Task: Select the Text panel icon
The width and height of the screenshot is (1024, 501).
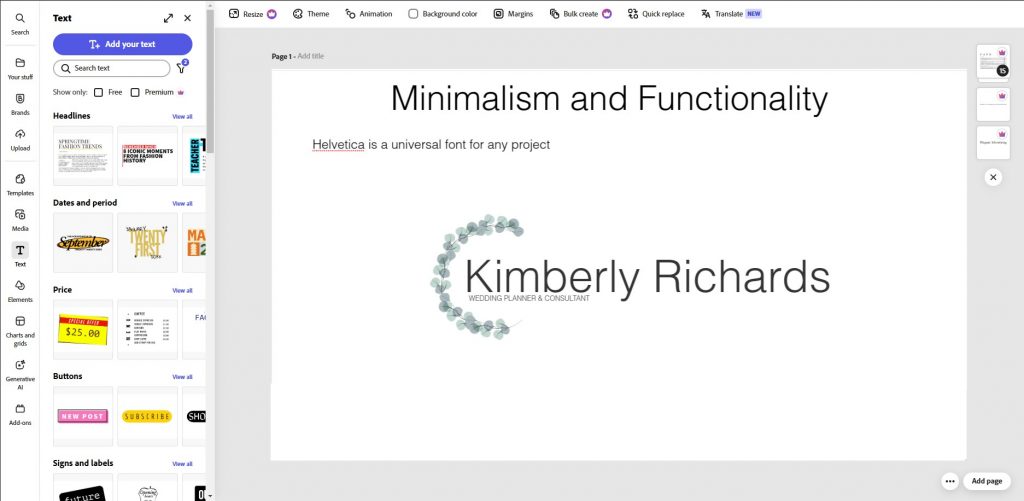Action: (20, 255)
